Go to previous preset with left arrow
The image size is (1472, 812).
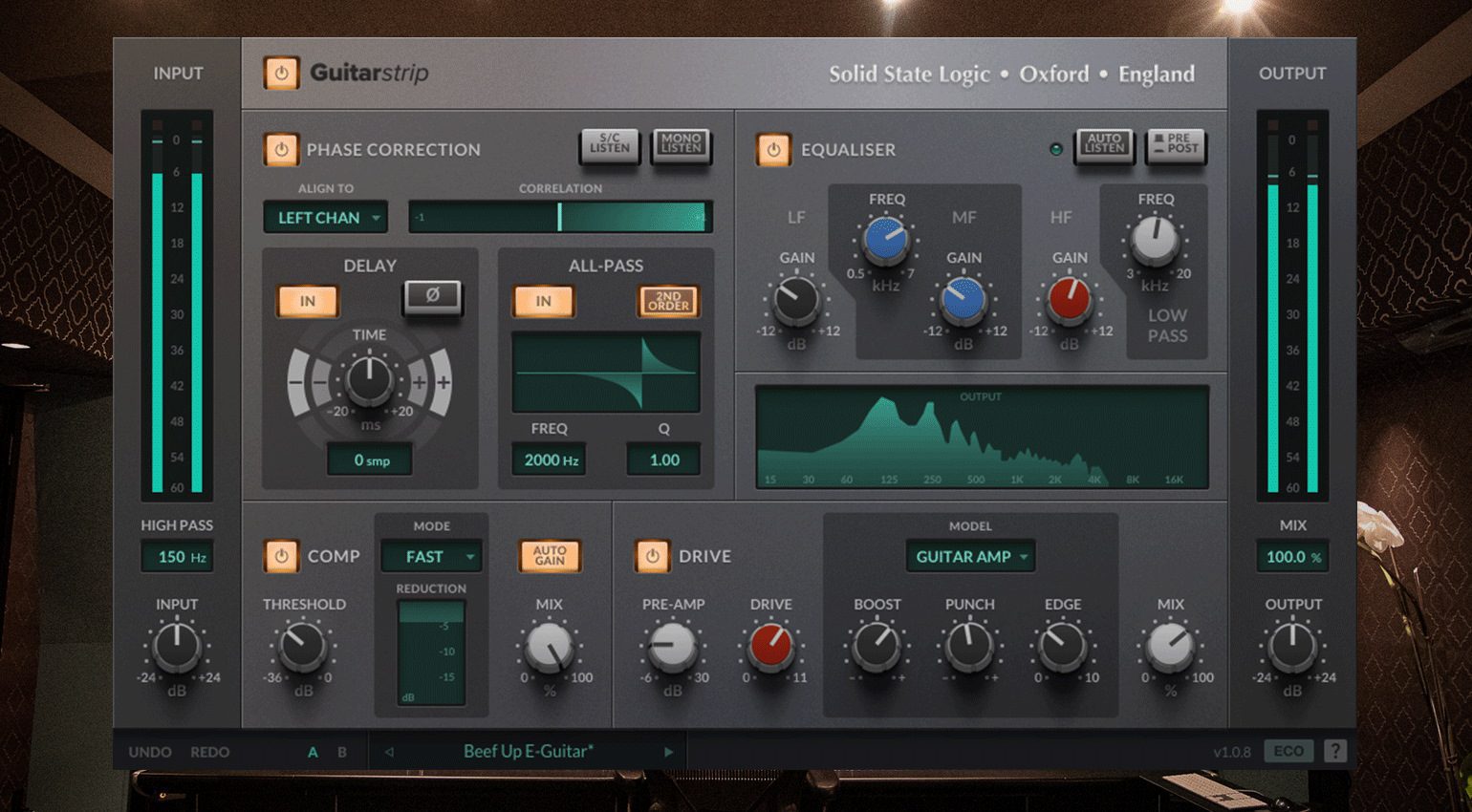click(389, 752)
